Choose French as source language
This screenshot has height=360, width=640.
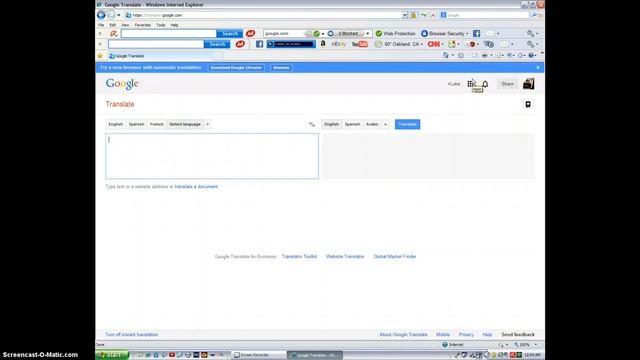(157, 124)
